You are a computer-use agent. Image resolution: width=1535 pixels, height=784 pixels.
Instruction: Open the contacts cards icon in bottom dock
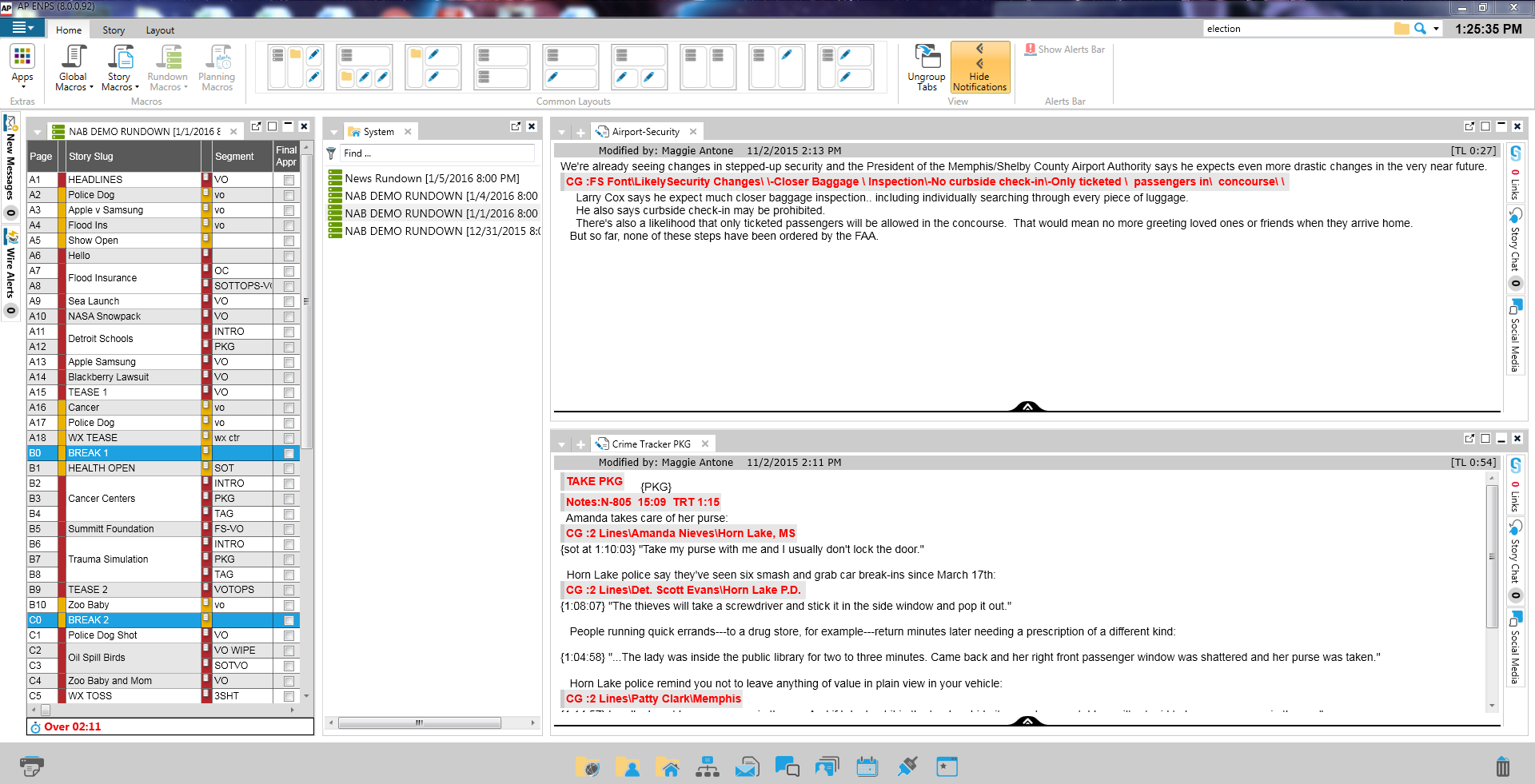tap(827, 767)
